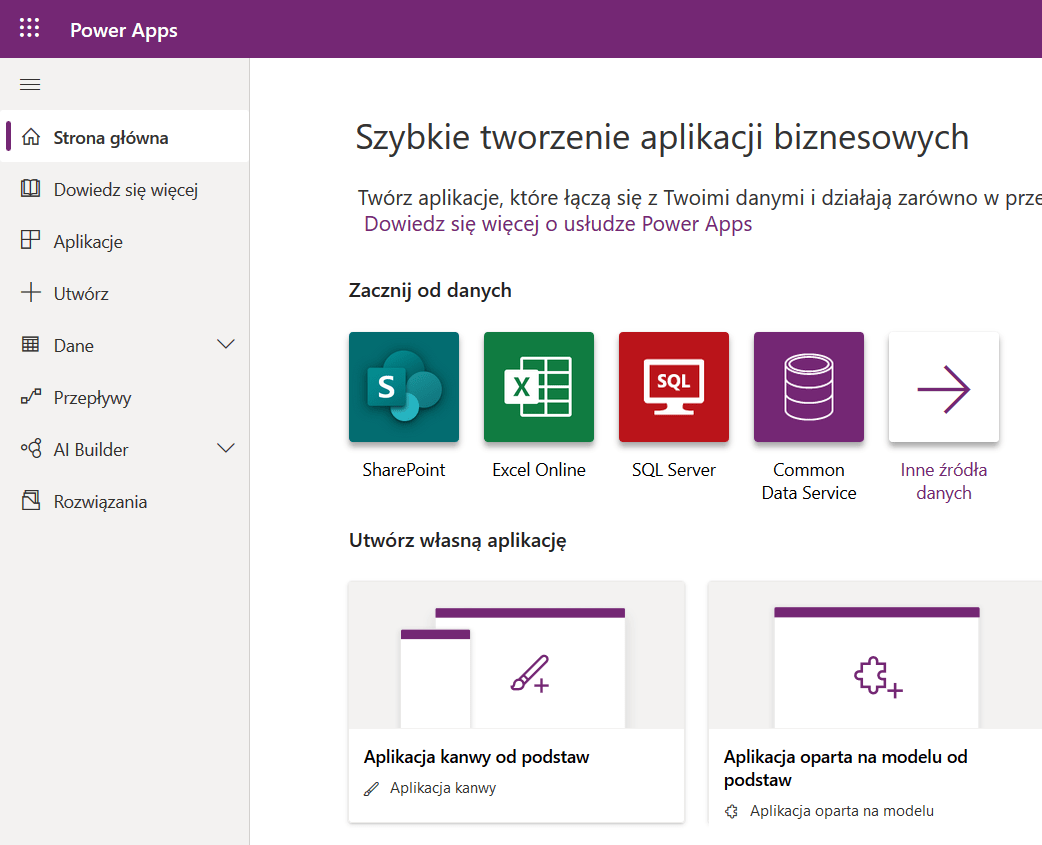Collapse the left navigation hamburger menu
Screen dimensions: 1042x845
30,85
